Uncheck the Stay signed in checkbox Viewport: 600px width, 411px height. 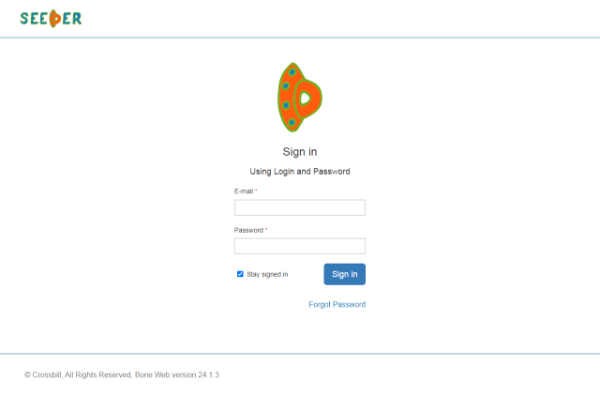[x=240, y=274]
